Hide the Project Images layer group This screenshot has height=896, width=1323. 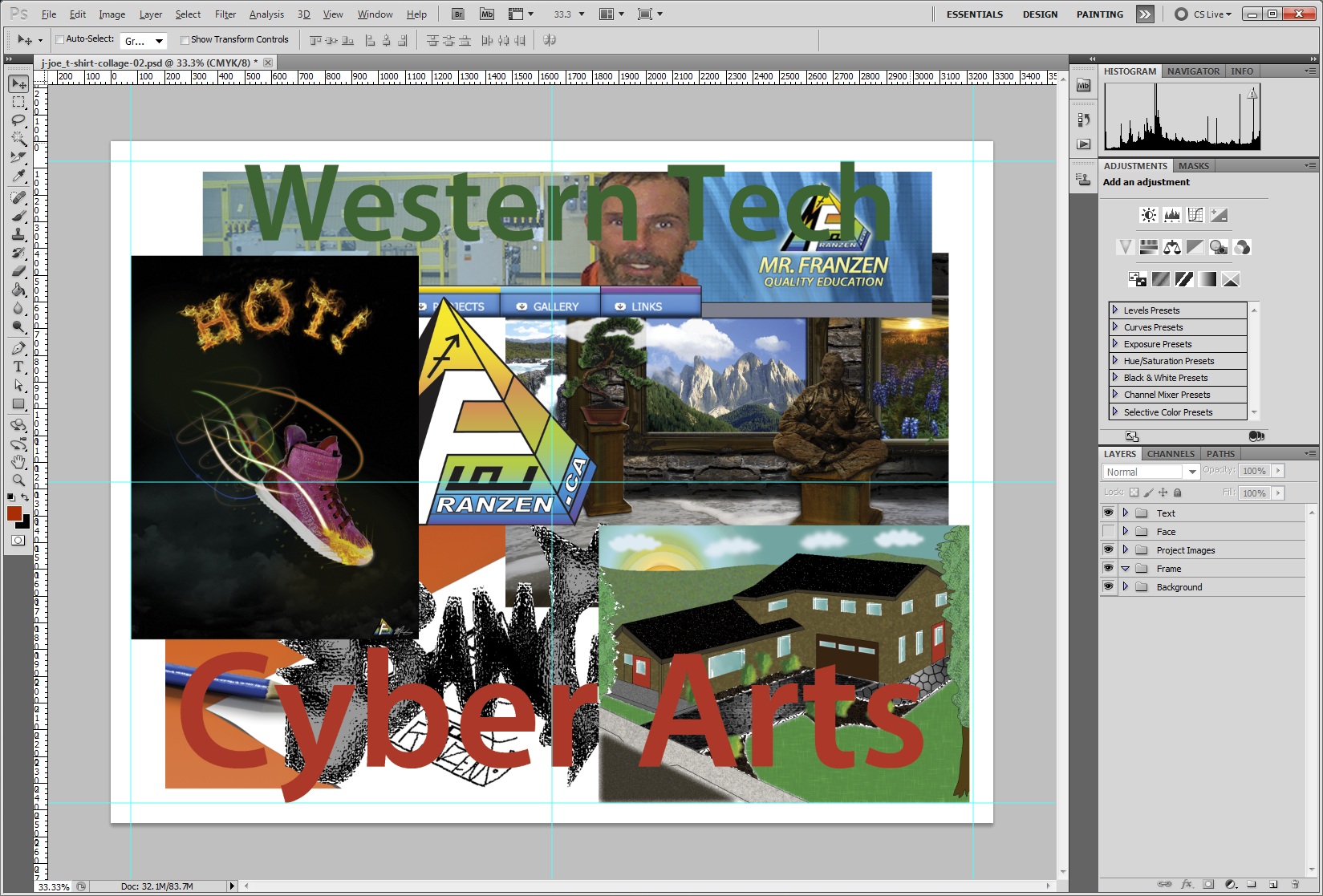1108,549
